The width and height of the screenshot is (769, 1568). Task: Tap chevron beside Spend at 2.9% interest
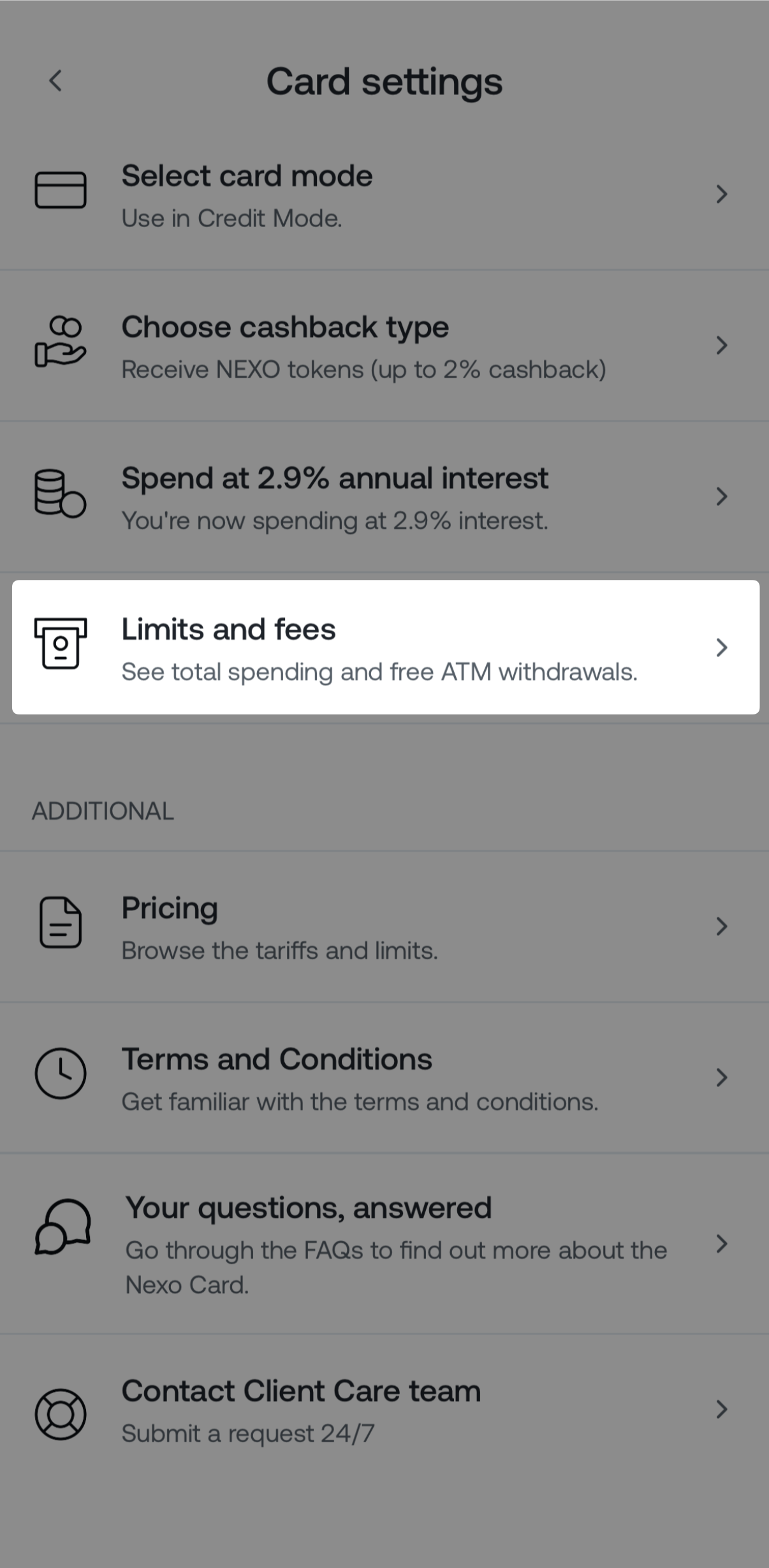tap(721, 496)
